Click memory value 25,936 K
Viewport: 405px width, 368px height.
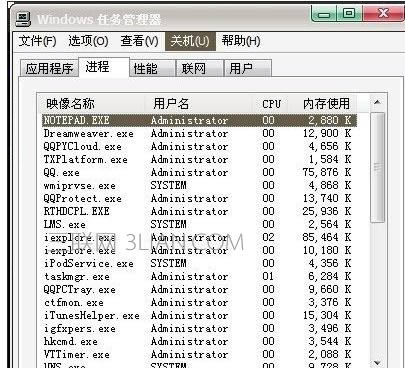(327, 211)
